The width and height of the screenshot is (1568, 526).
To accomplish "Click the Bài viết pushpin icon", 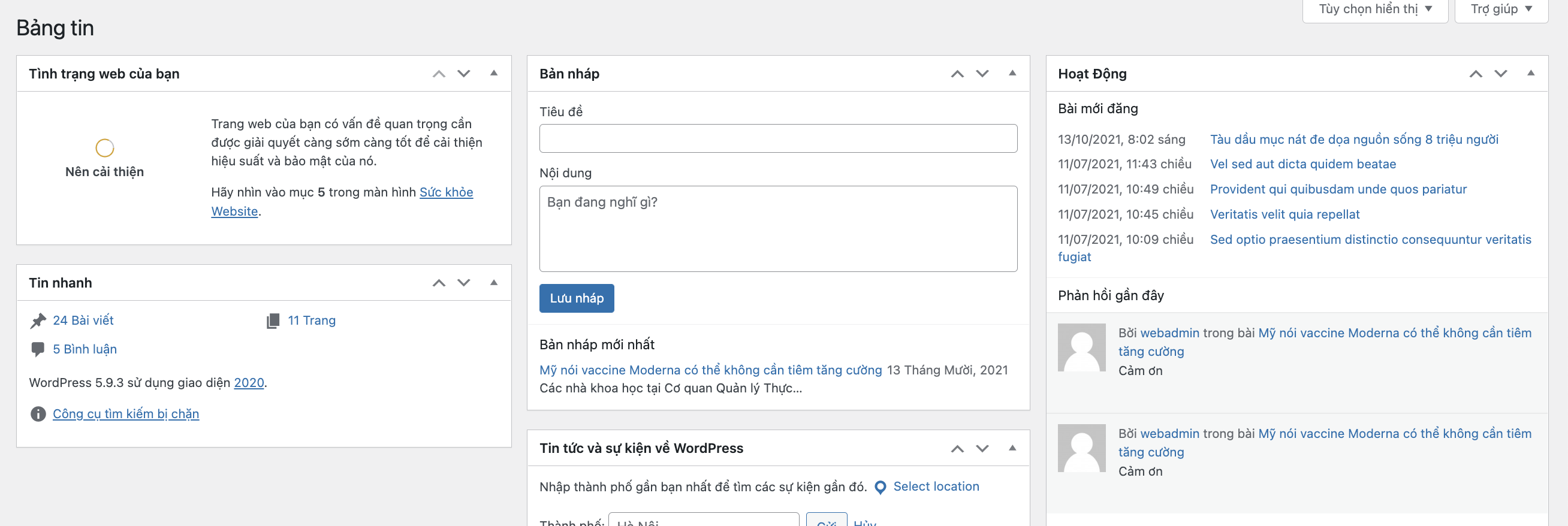I will (x=38, y=321).
